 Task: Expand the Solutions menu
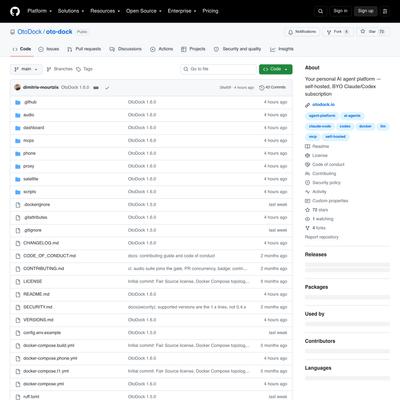[71, 11]
